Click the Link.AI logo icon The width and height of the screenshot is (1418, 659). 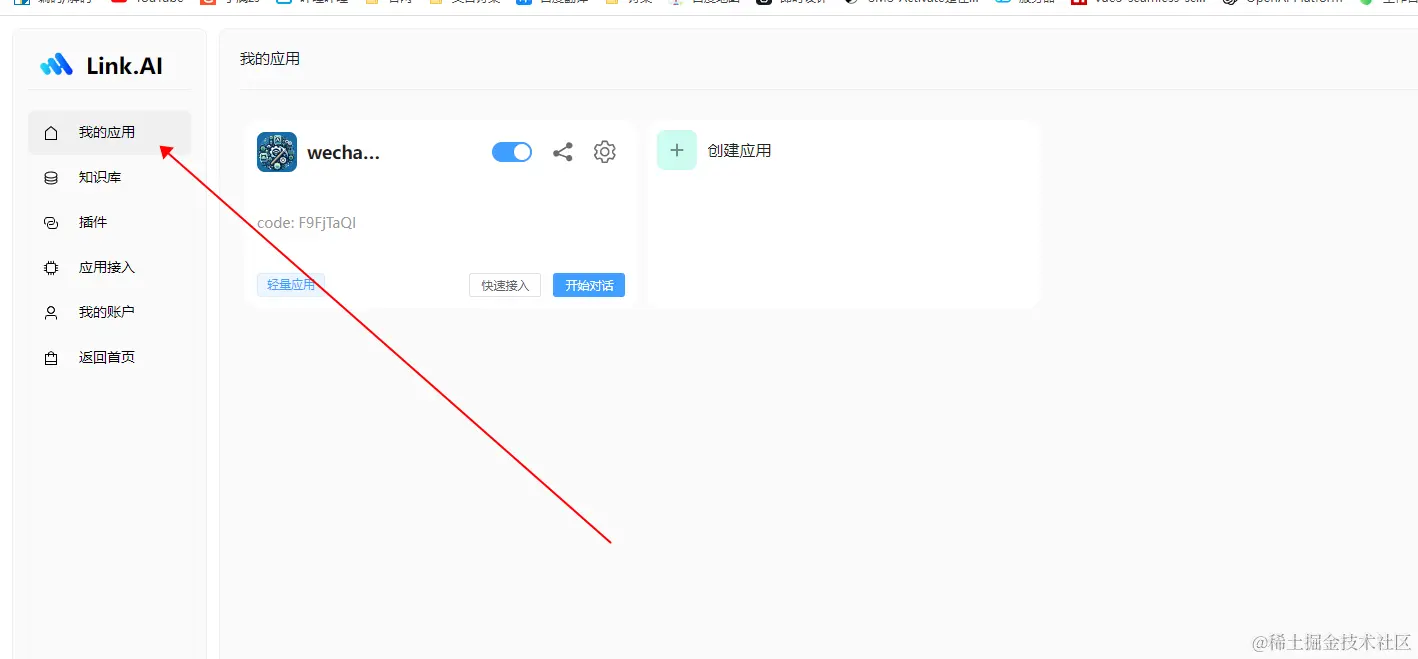54,63
